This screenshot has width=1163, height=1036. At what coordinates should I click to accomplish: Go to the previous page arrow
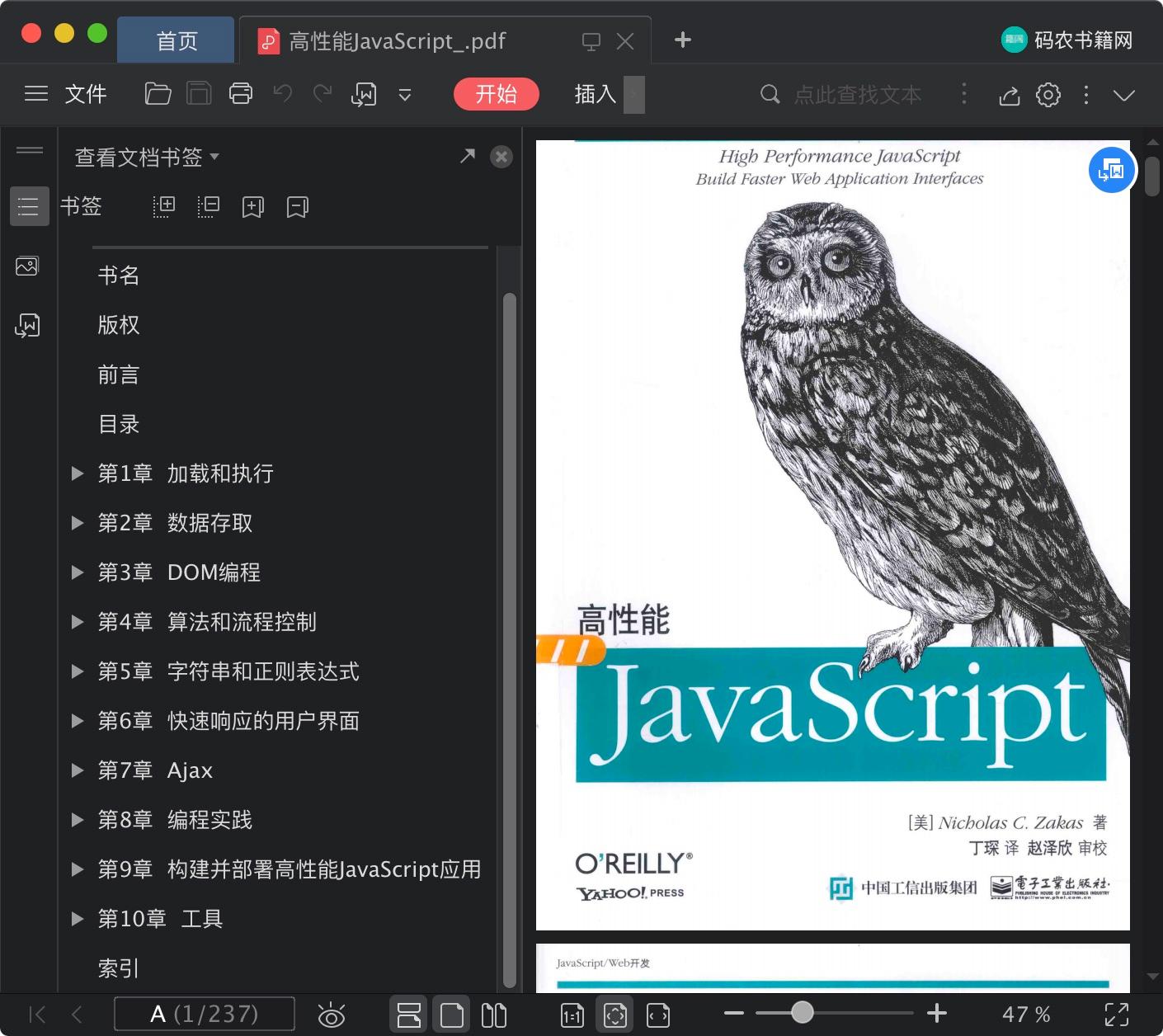[x=77, y=1015]
